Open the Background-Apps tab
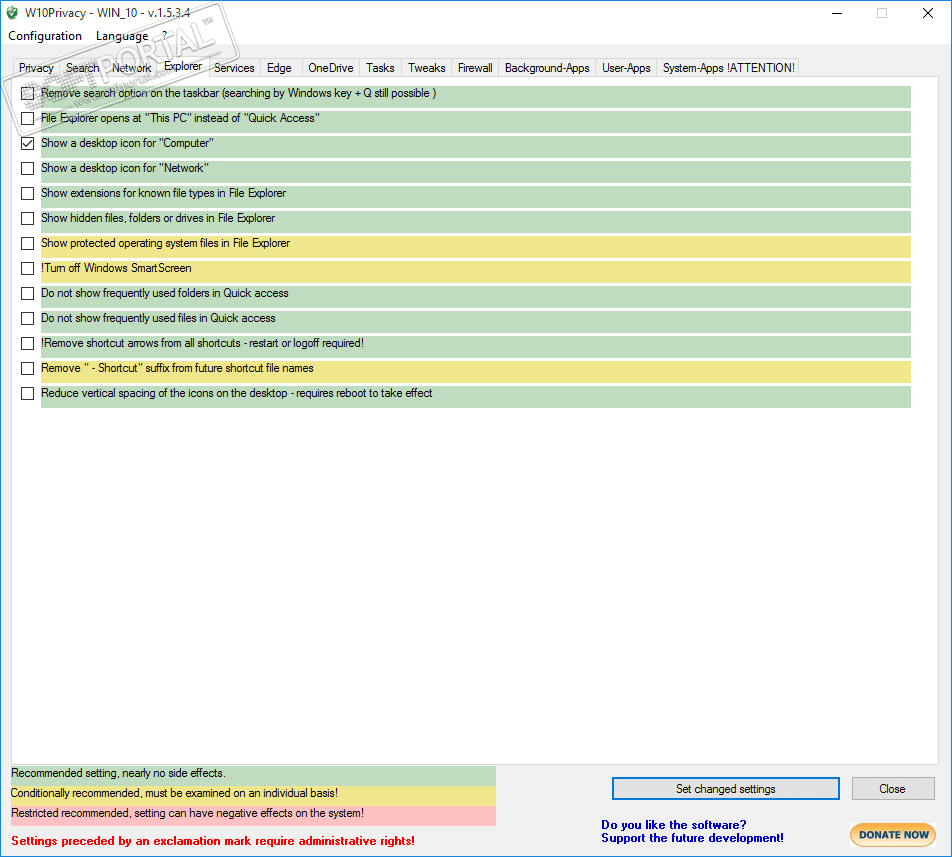This screenshot has width=952, height=857. 547,68
